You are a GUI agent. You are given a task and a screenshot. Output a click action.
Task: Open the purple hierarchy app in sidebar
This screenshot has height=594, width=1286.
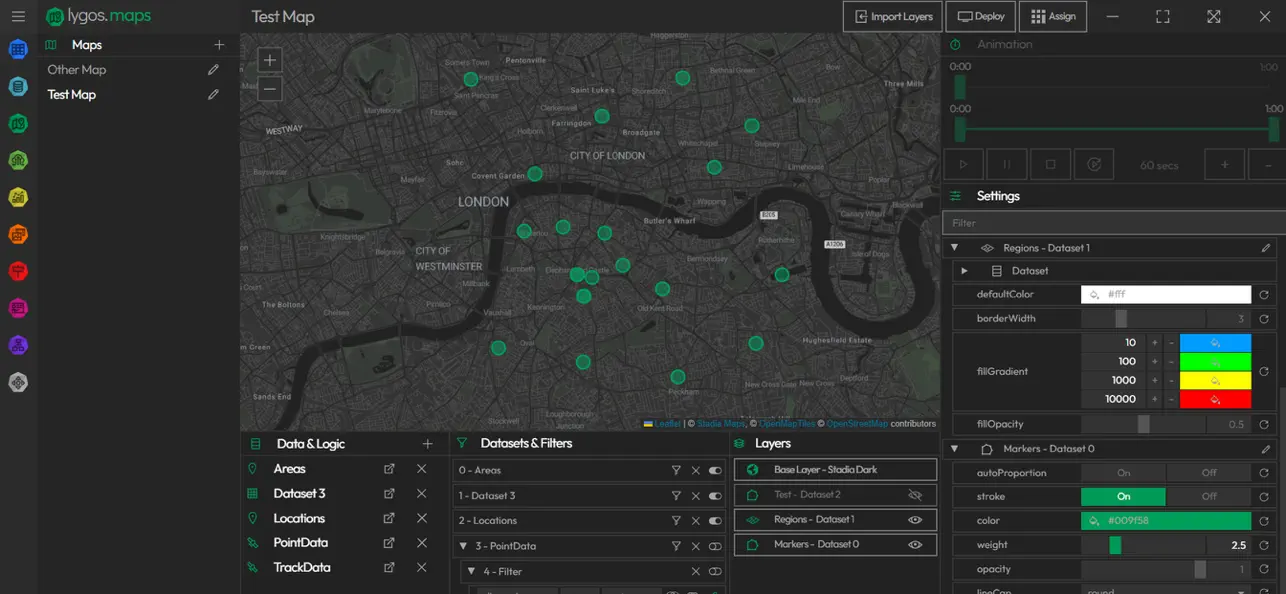18,346
